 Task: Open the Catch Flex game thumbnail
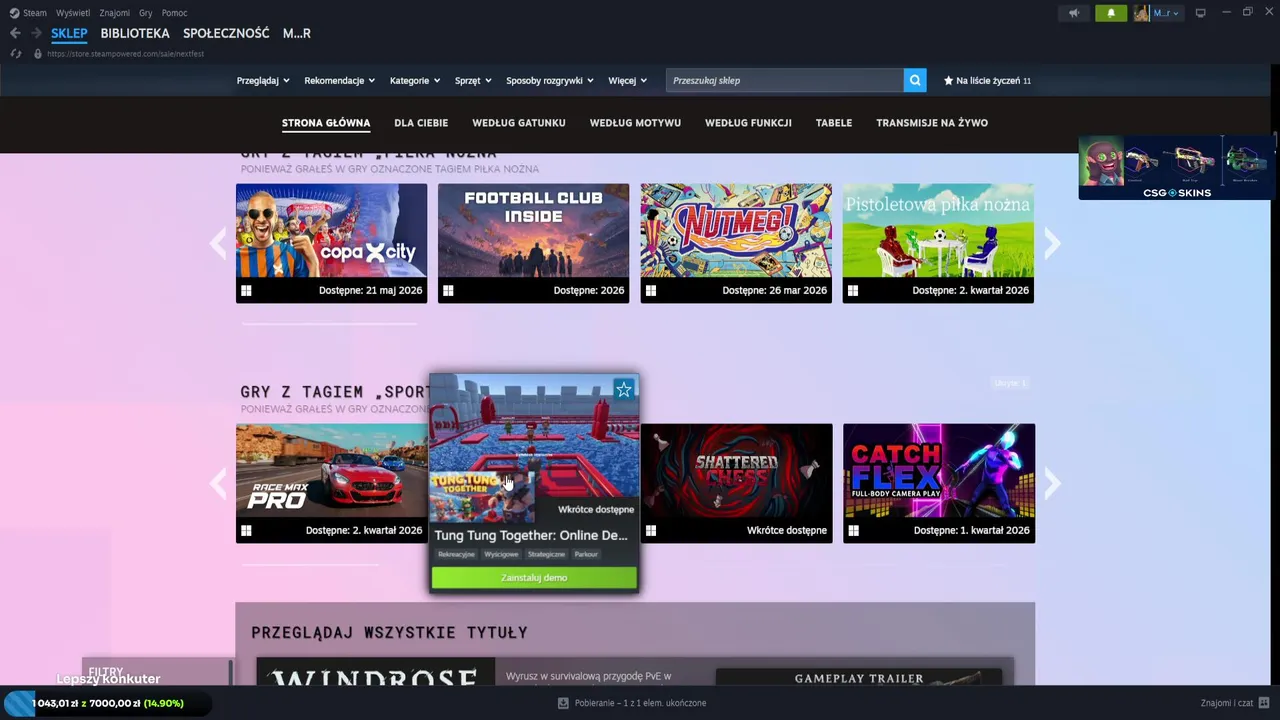click(x=939, y=470)
